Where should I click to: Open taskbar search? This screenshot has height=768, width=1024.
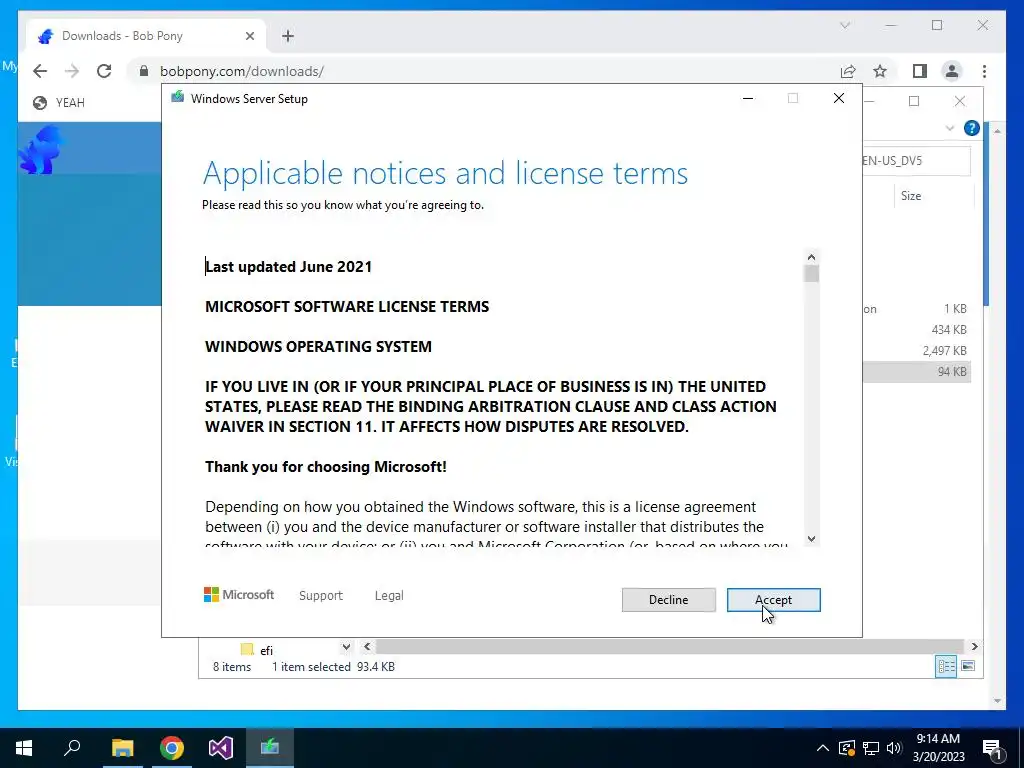coord(72,748)
